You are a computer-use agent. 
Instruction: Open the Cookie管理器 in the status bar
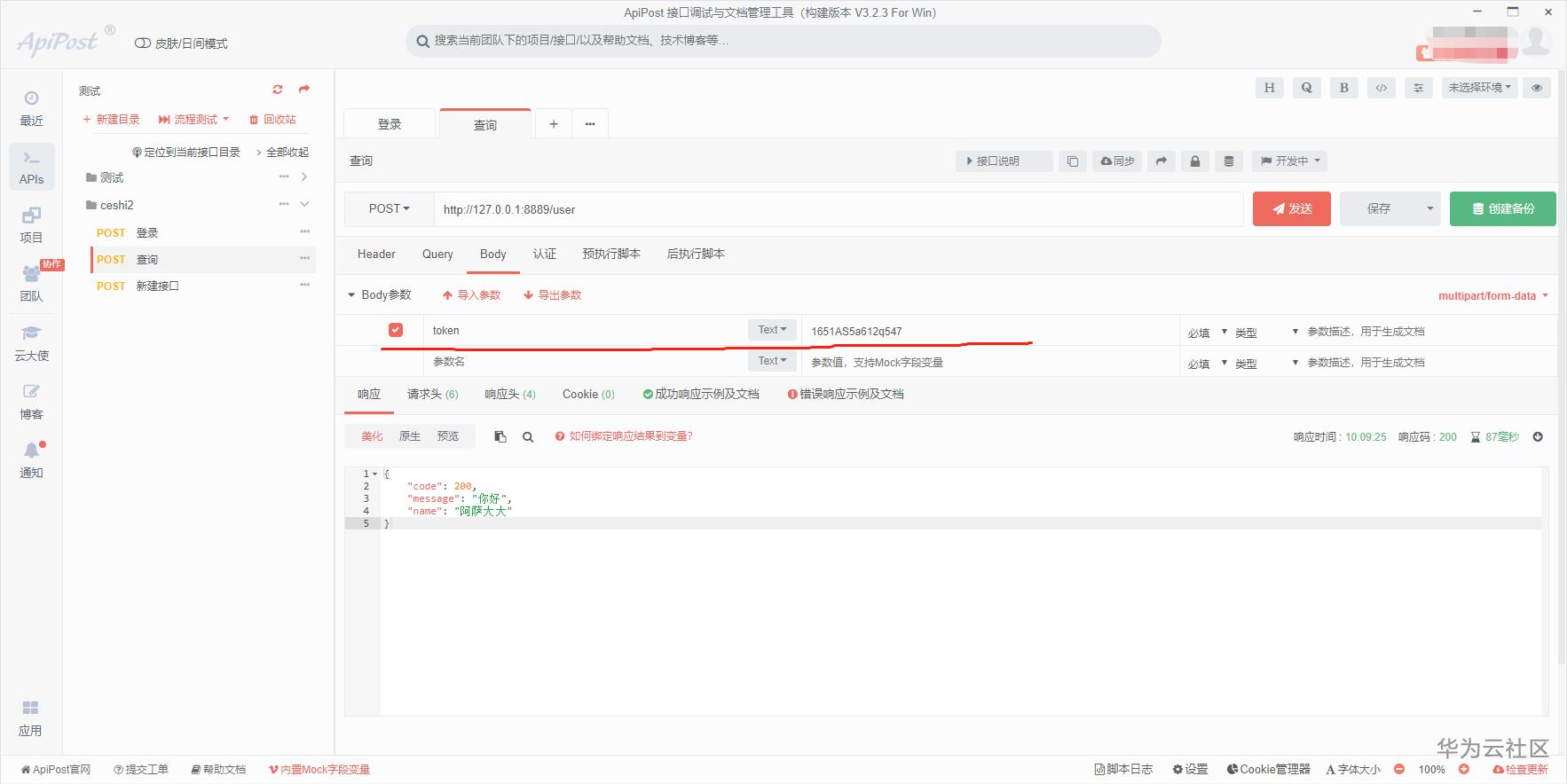coord(1268,769)
